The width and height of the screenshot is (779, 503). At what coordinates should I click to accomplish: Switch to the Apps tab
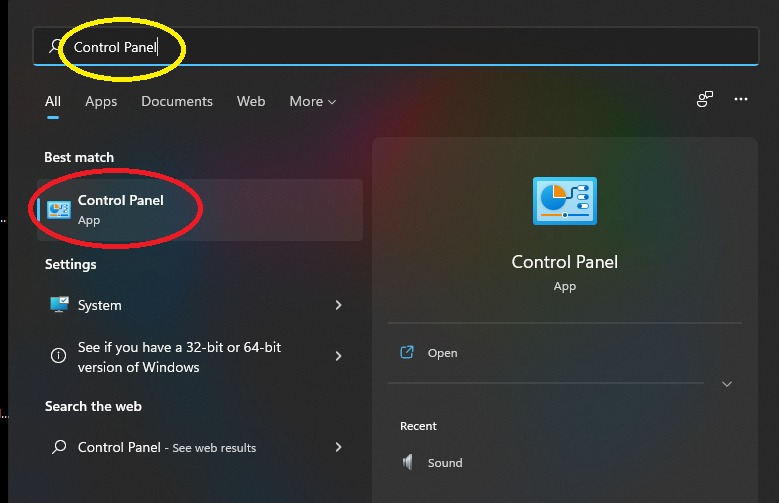101,101
